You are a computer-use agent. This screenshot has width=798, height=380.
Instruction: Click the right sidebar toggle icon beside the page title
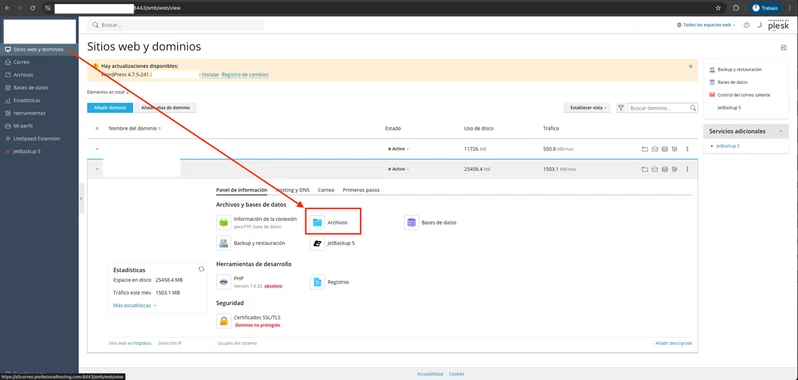click(x=784, y=47)
